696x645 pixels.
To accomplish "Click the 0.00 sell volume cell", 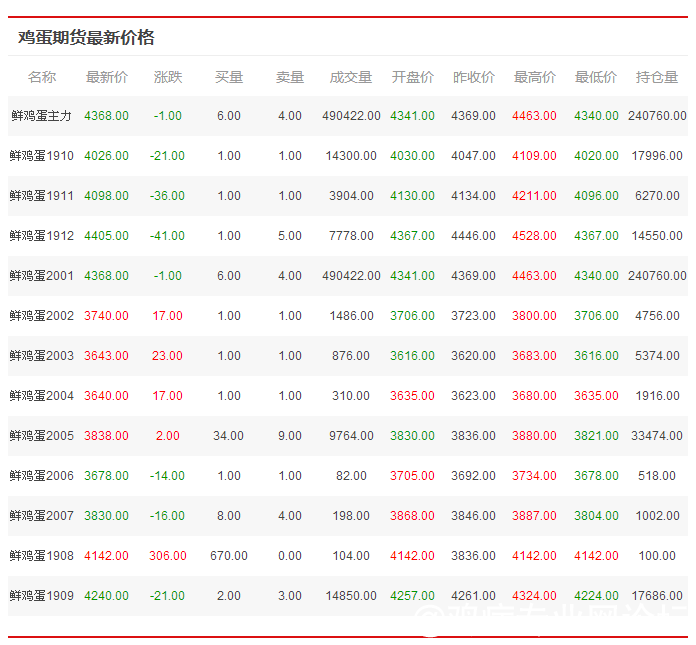I will pyautogui.click(x=290, y=555).
